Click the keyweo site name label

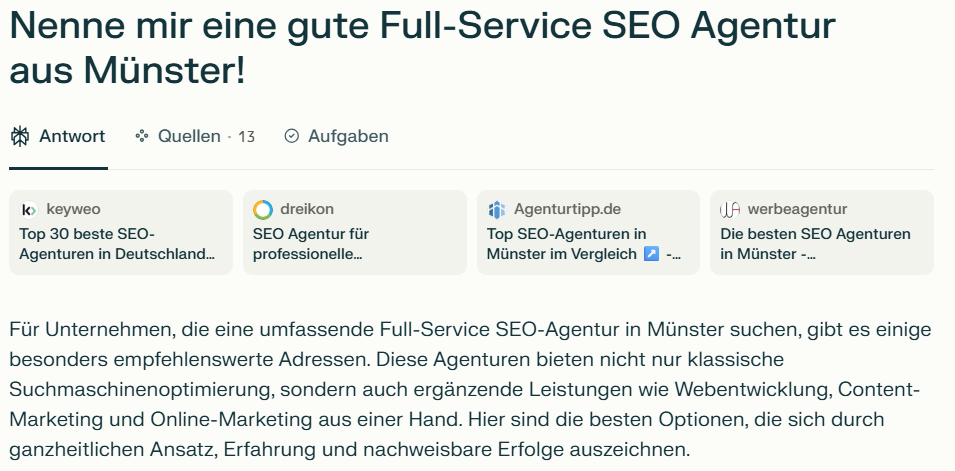(x=73, y=209)
